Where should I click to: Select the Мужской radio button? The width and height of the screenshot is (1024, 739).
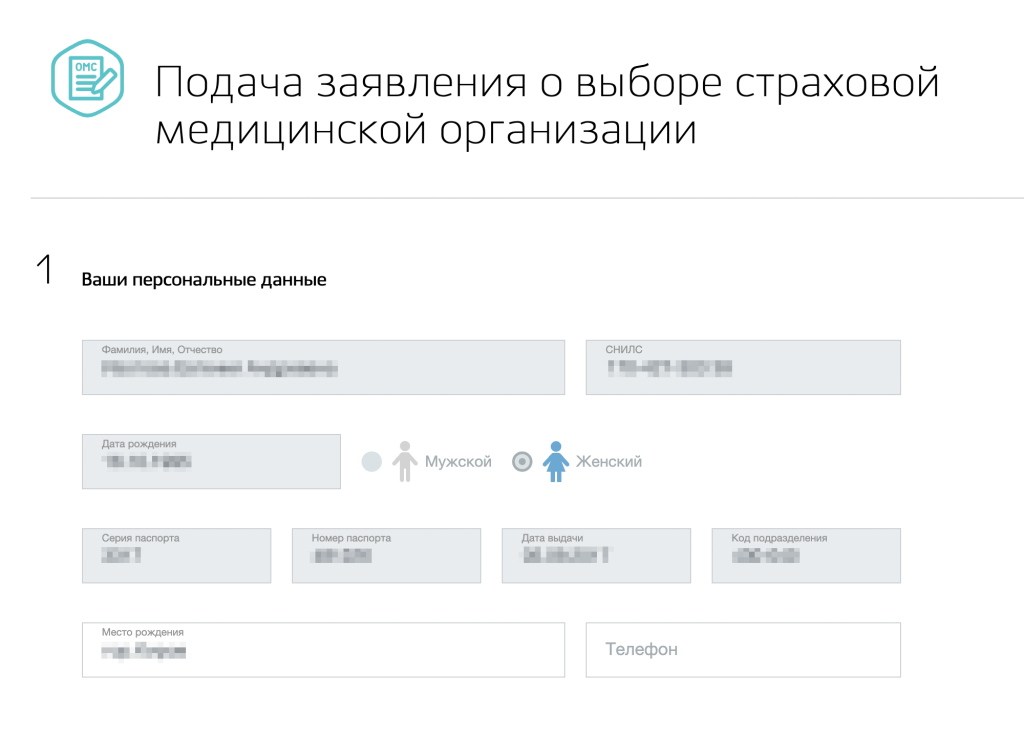coord(371,462)
